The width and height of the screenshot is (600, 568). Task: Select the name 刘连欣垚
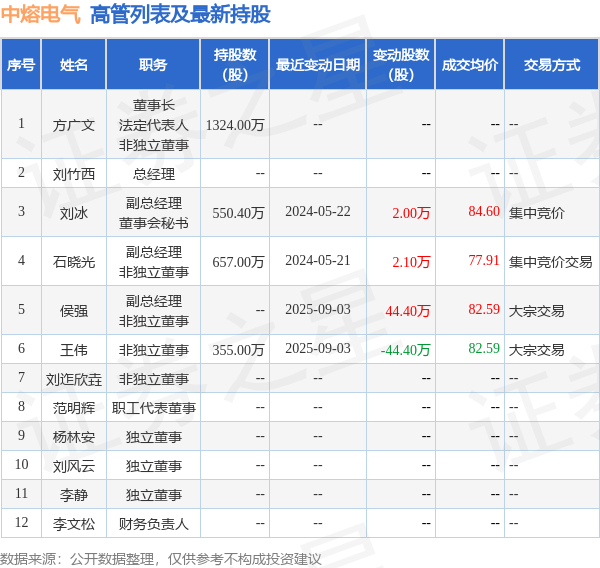[x=73, y=379]
